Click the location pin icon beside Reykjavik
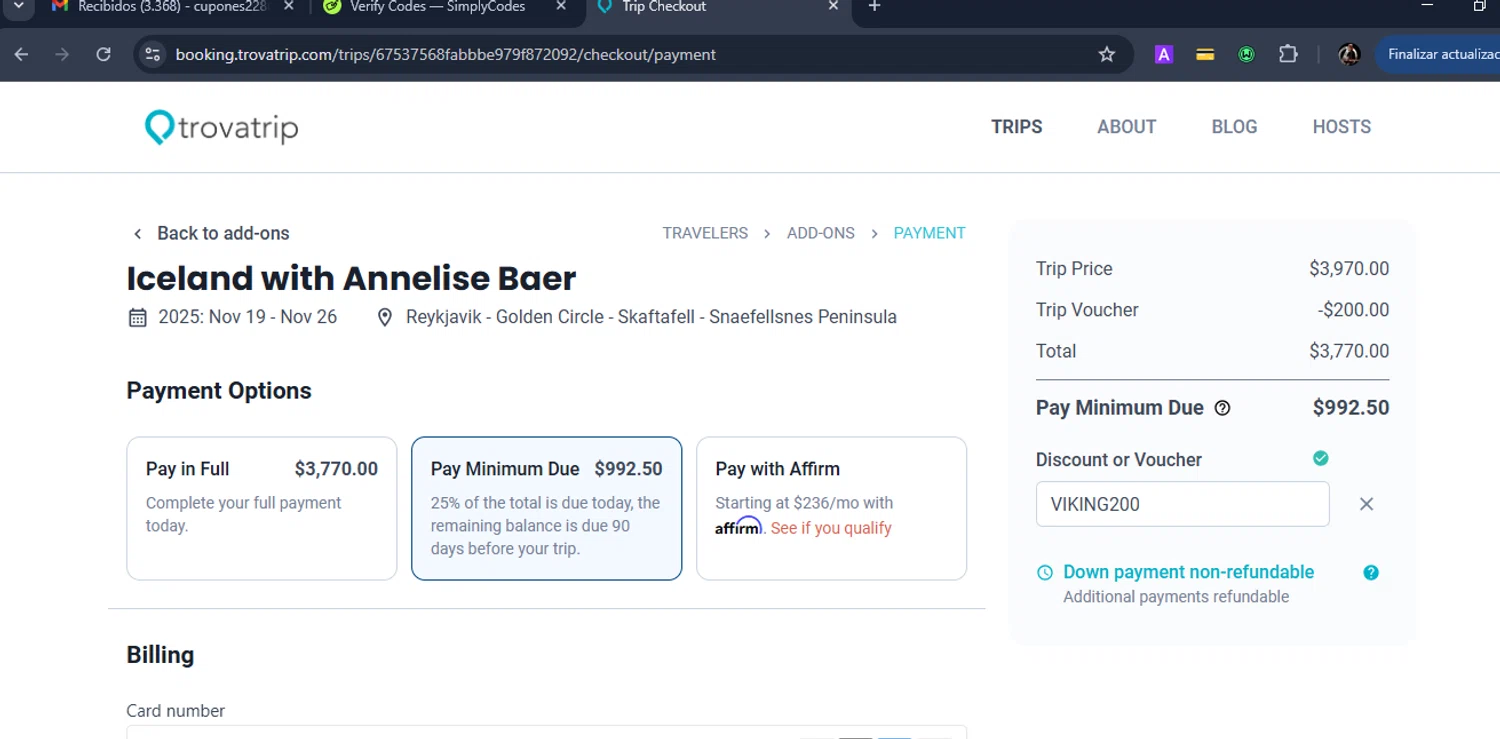Screen dimensions: 1500x739 coord(384,317)
